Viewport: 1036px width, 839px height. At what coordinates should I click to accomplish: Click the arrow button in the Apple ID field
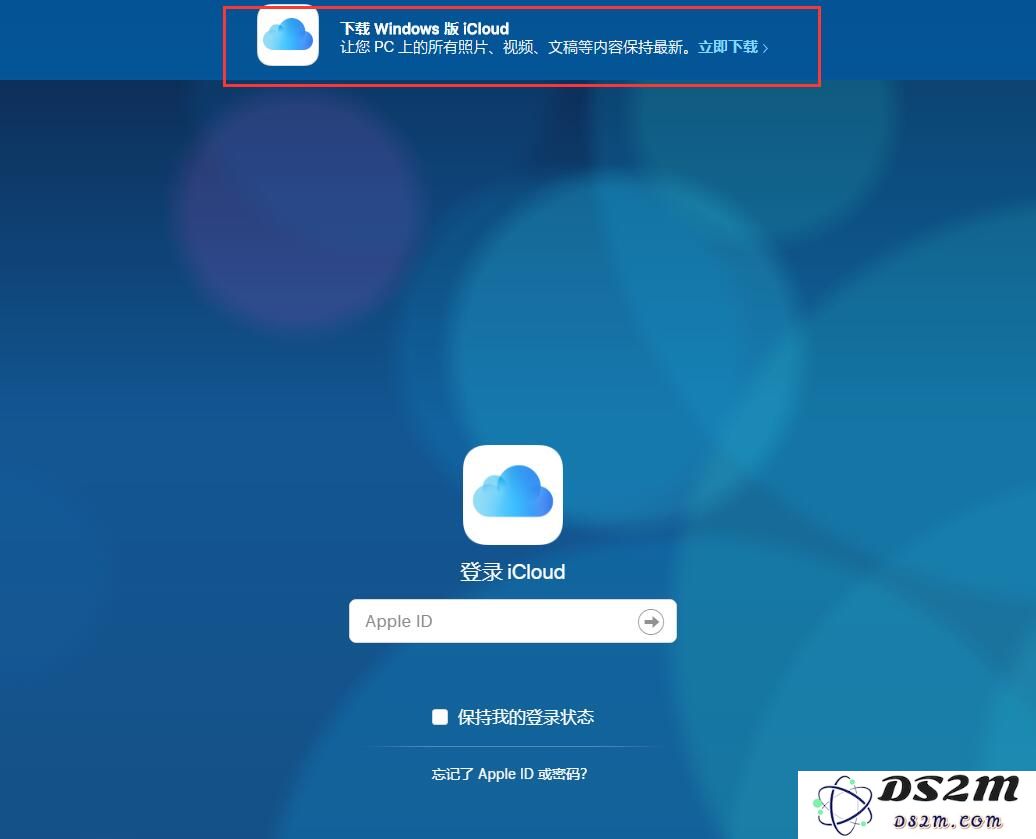coord(651,622)
